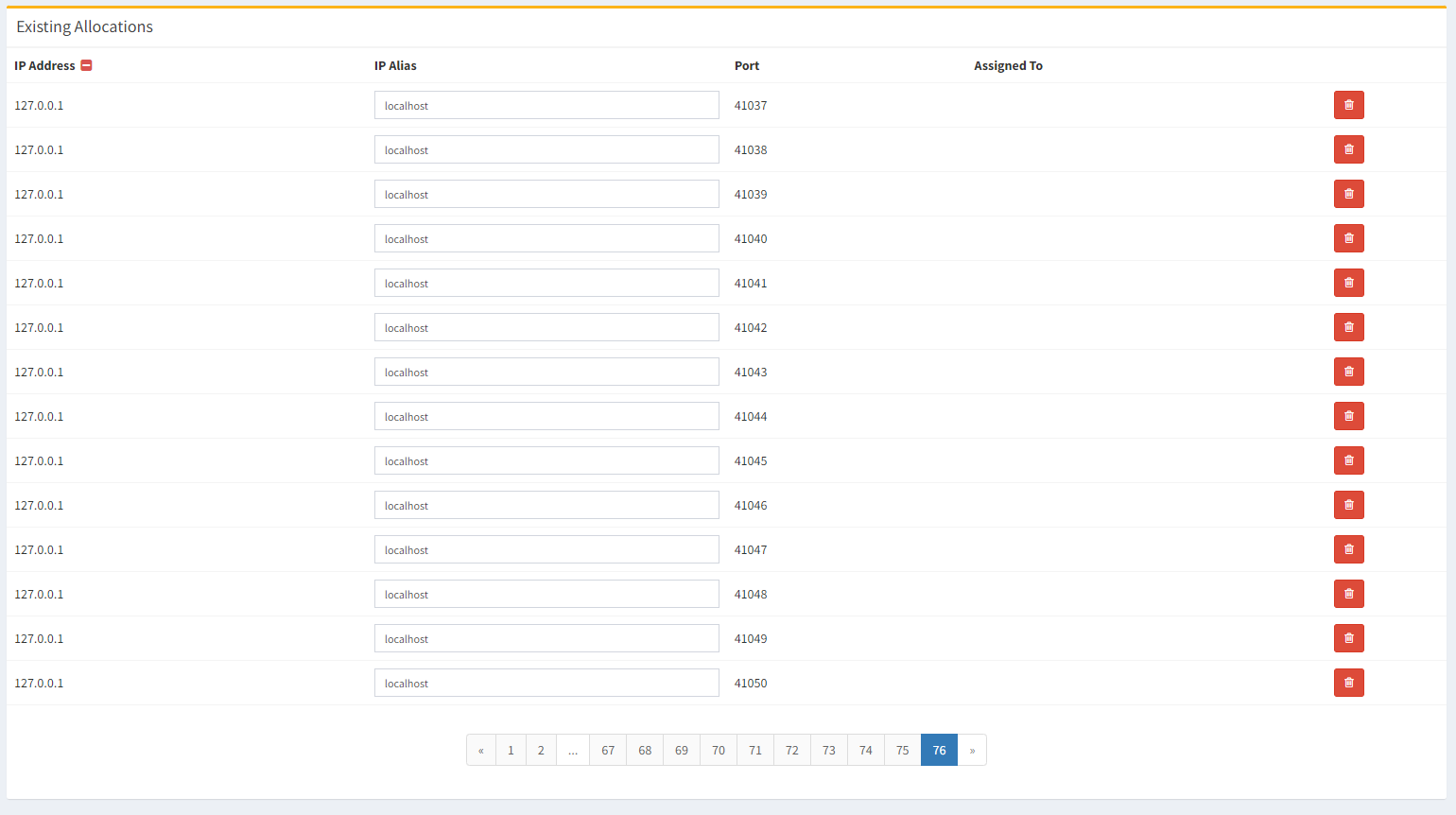The height and width of the screenshot is (815, 1456).
Task: Click the IP Alias field for port 41044
Action: (x=546, y=416)
